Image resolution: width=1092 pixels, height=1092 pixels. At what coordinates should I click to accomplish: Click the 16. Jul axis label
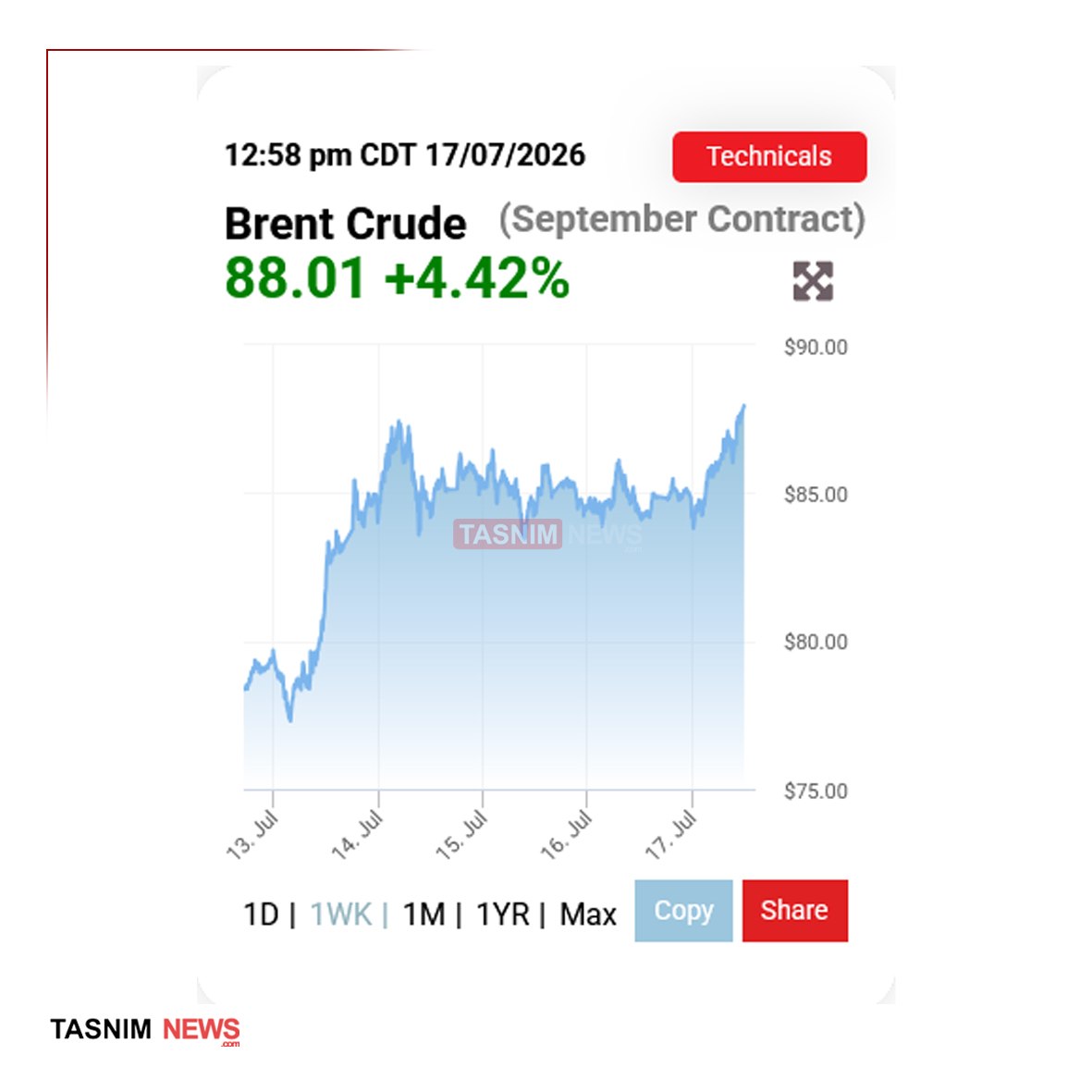(566, 835)
